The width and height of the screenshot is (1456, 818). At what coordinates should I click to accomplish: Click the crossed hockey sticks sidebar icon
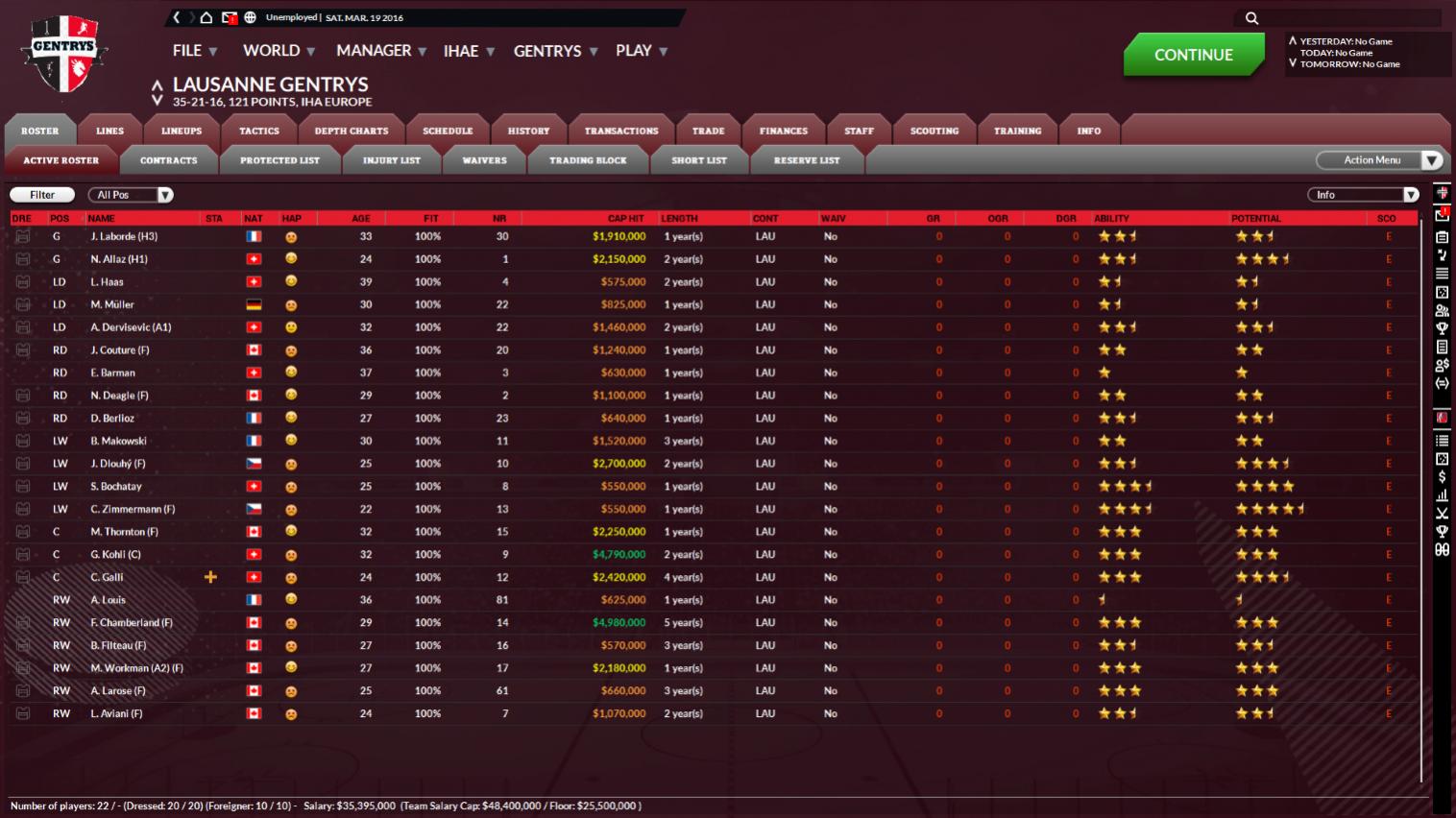click(1442, 514)
